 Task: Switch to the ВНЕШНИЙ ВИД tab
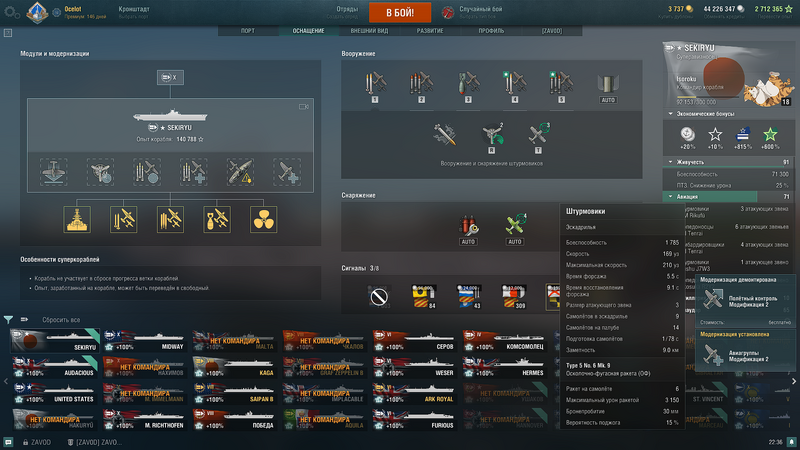pos(369,31)
